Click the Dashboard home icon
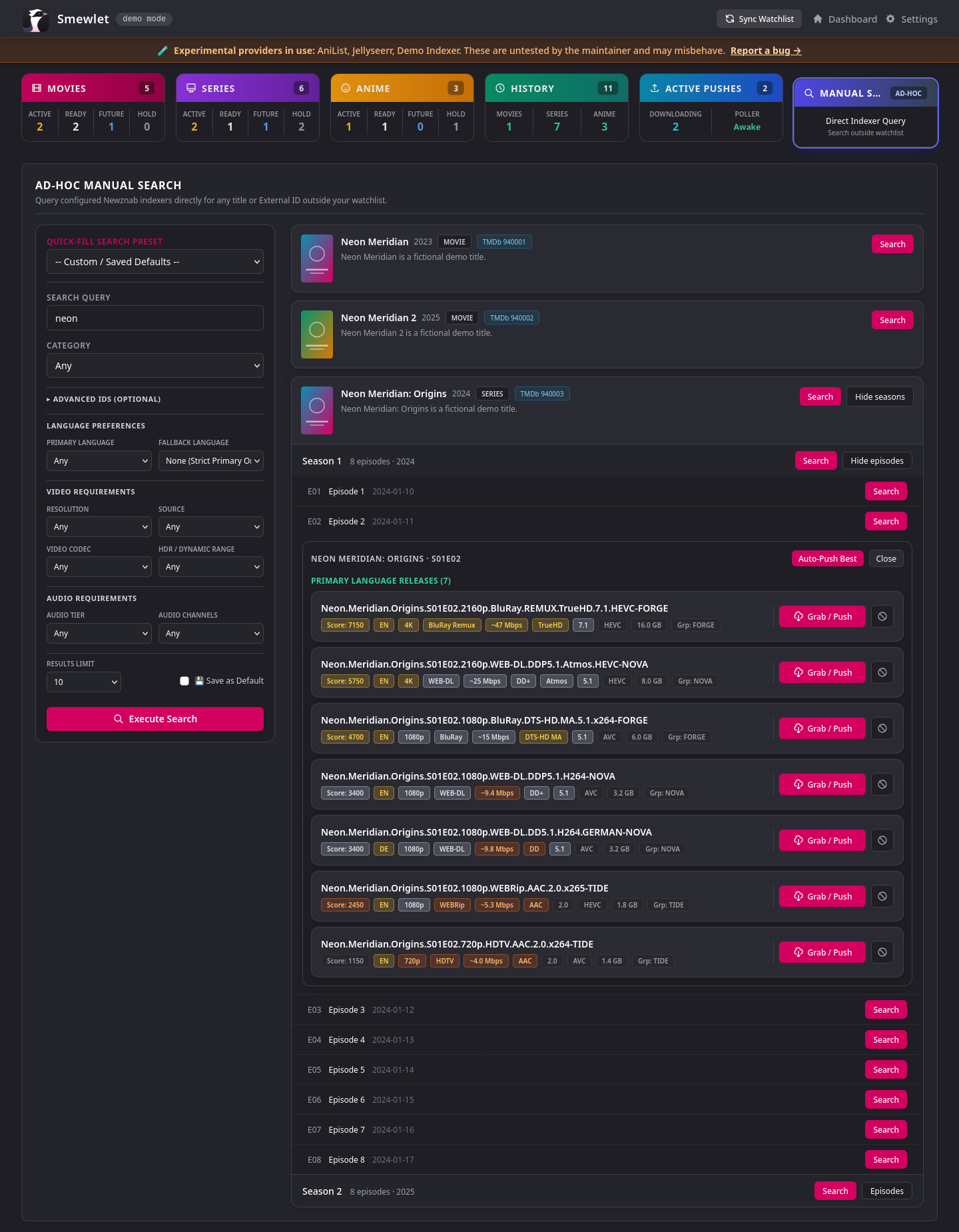 point(818,19)
